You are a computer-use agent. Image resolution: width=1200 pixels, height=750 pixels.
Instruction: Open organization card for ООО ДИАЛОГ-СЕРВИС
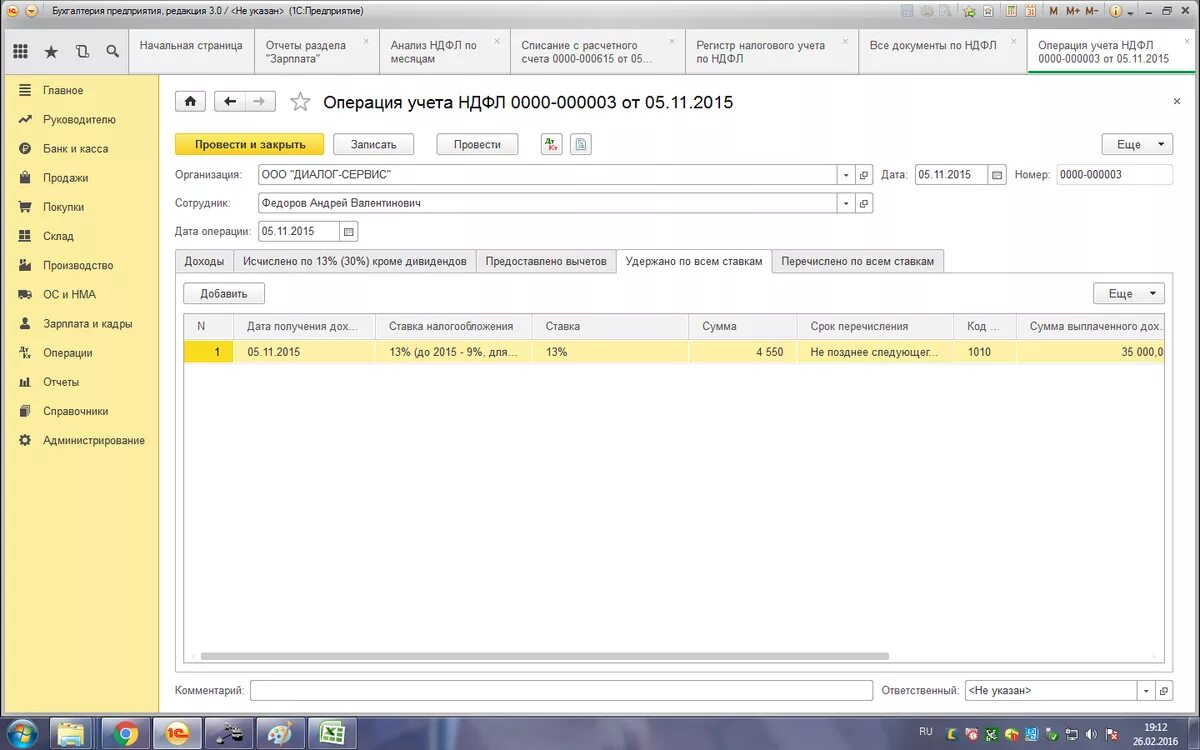864,174
